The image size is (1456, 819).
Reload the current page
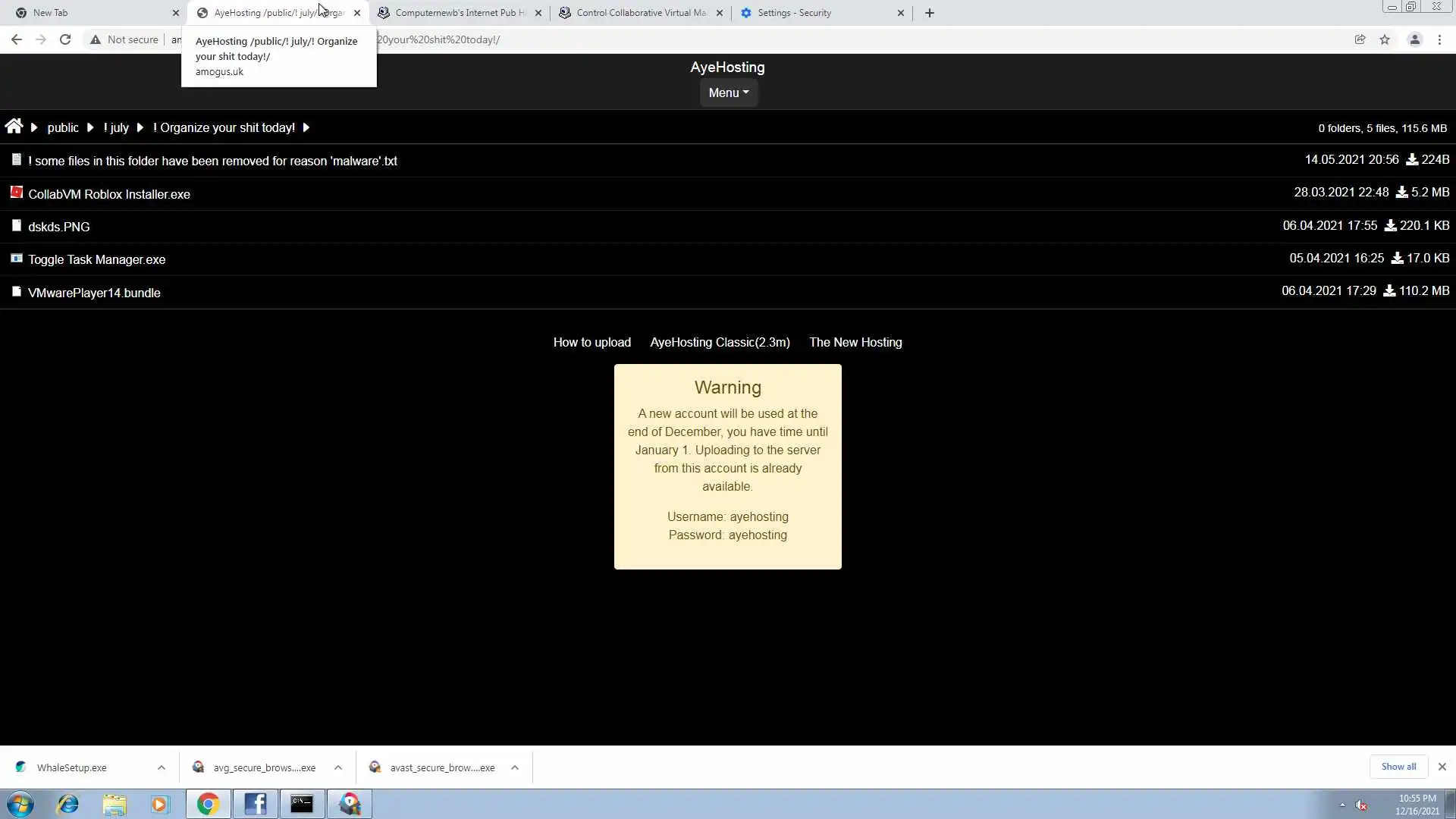point(65,39)
